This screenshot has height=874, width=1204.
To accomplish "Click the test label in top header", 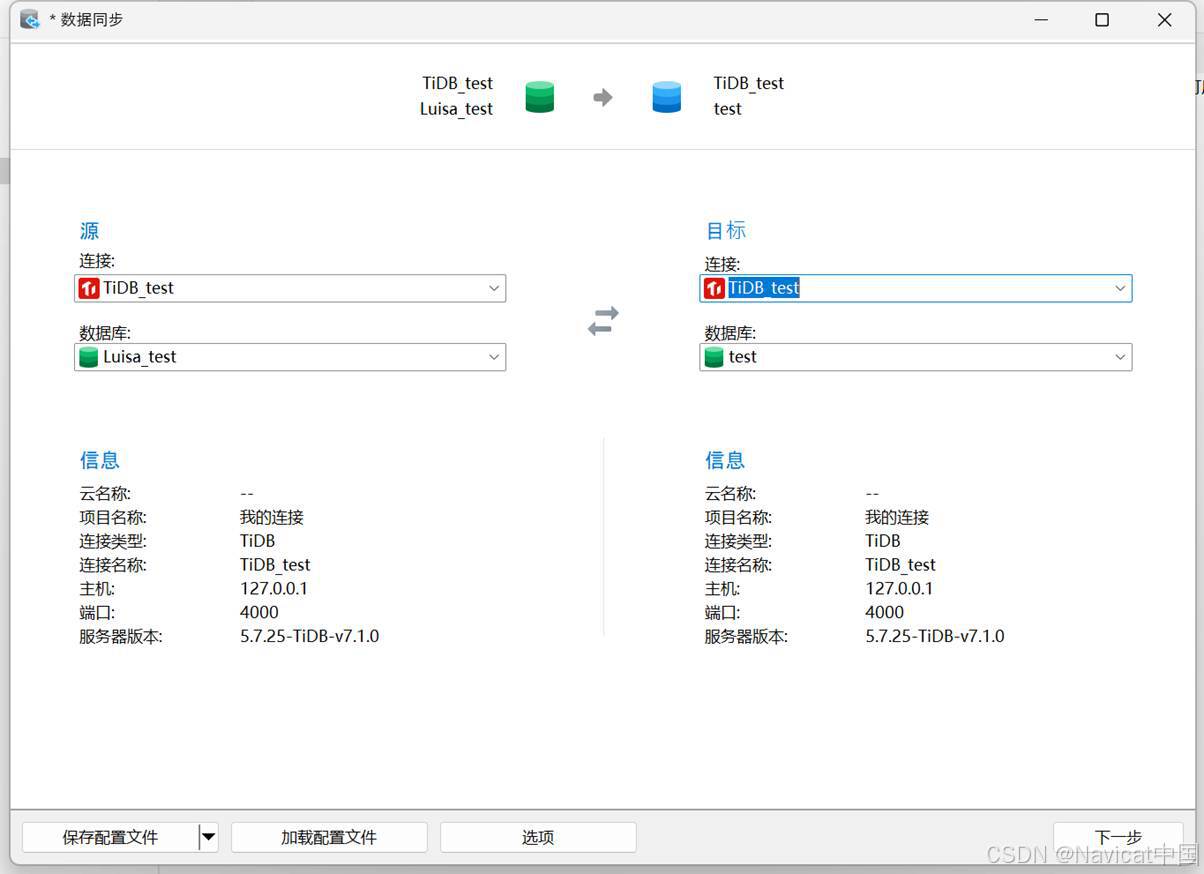I will pyautogui.click(x=728, y=109).
